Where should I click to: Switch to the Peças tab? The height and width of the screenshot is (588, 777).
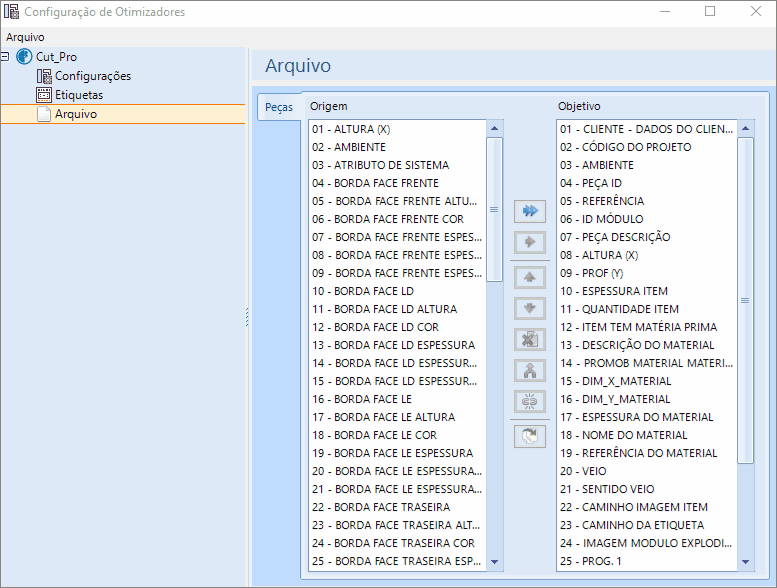pyautogui.click(x=279, y=108)
